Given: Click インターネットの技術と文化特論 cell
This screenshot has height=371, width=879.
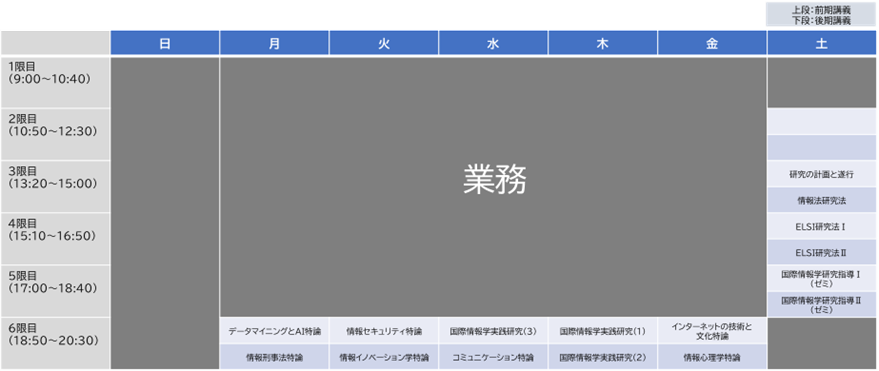Looking at the screenshot, I should point(712,331).
